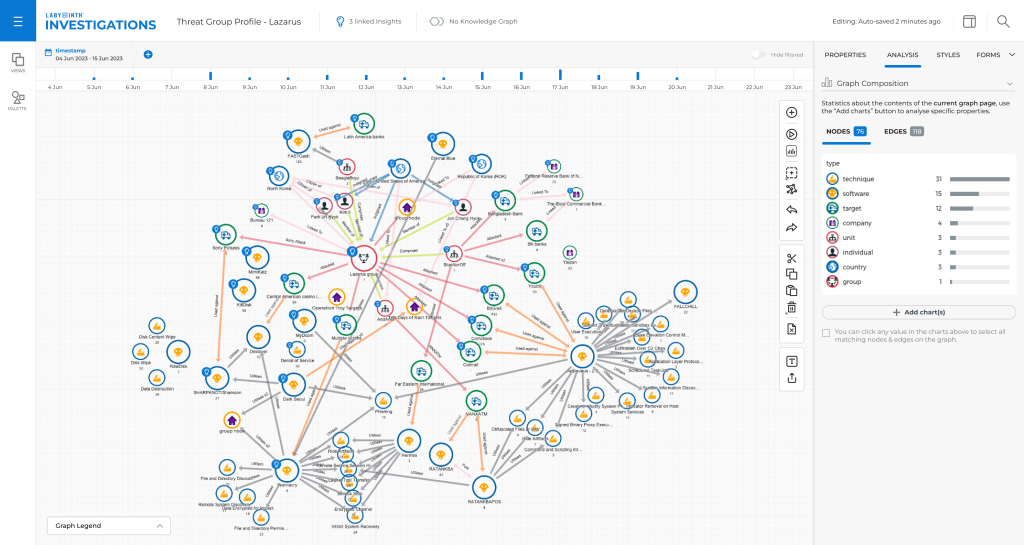1024x545 pixels.
Task: Click the technique count bar in chart
Action: [980, 179]
